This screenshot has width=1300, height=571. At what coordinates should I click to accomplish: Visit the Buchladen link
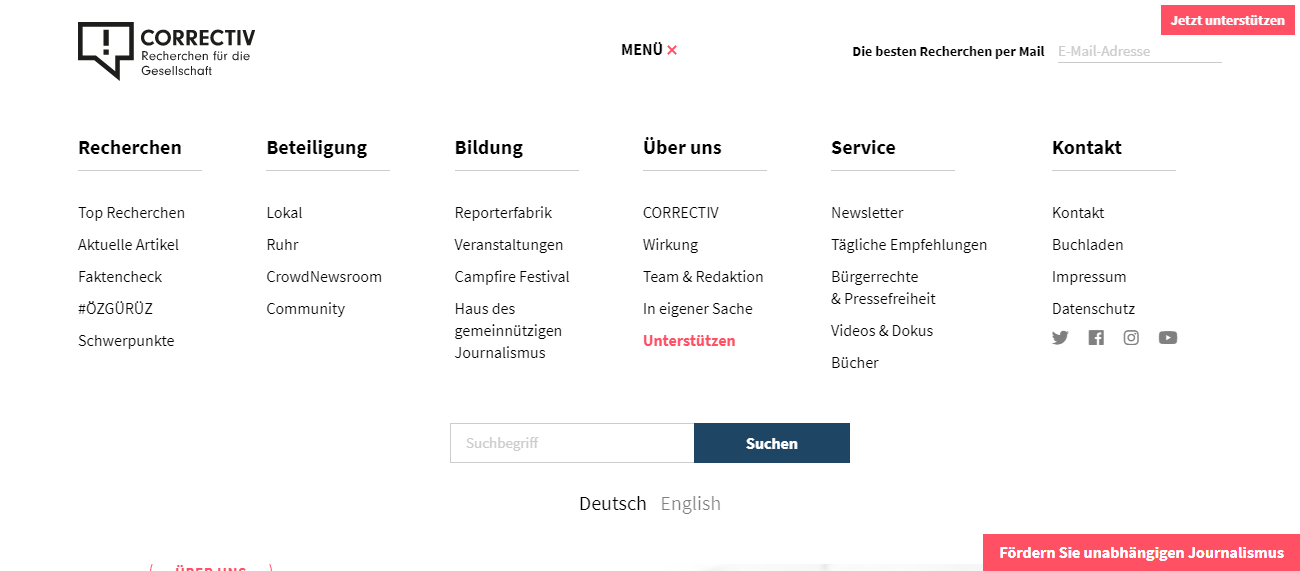click(x=1087, y=245)
